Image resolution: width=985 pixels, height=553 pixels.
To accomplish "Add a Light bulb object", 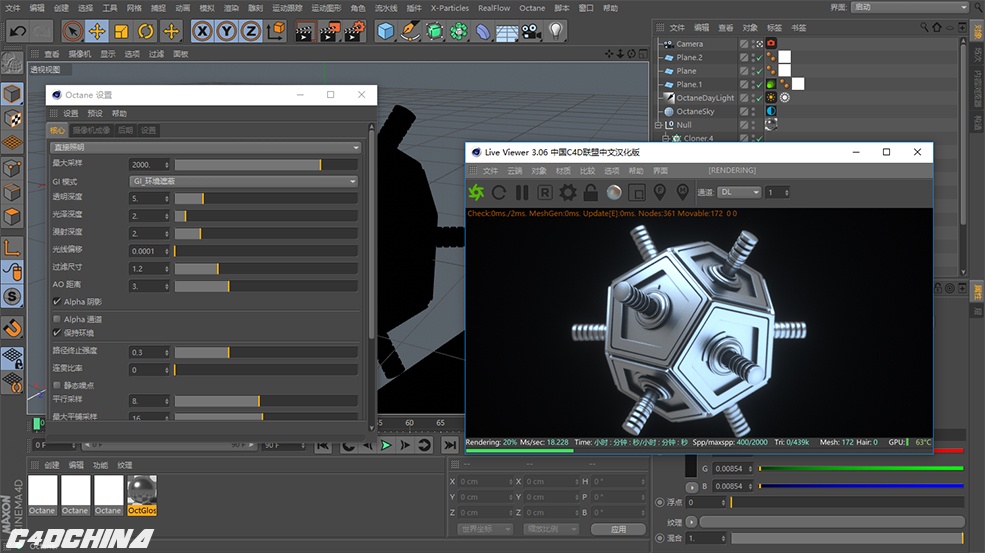I will pyautogui.click(x=555, y=31).
